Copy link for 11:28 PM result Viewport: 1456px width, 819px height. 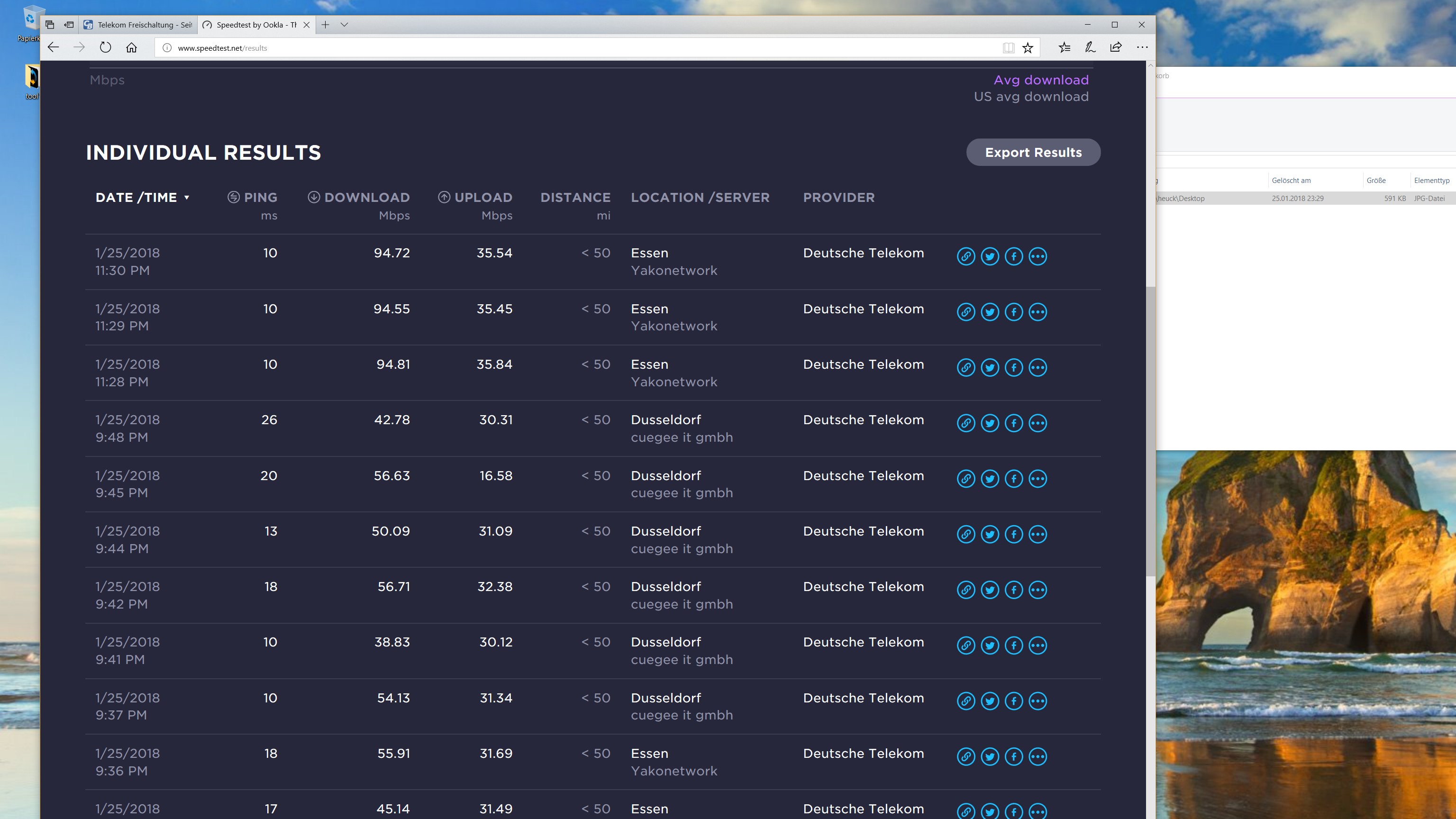tap(966, 367)
